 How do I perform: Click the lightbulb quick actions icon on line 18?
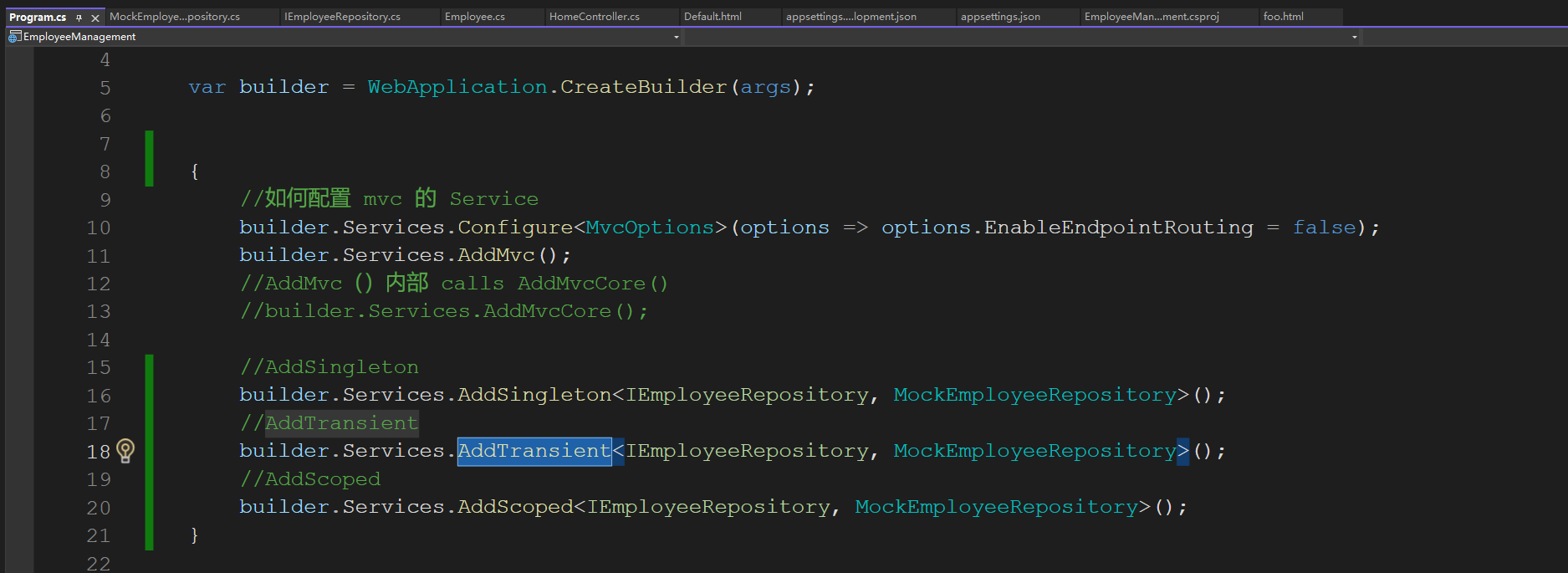[125, 451]
